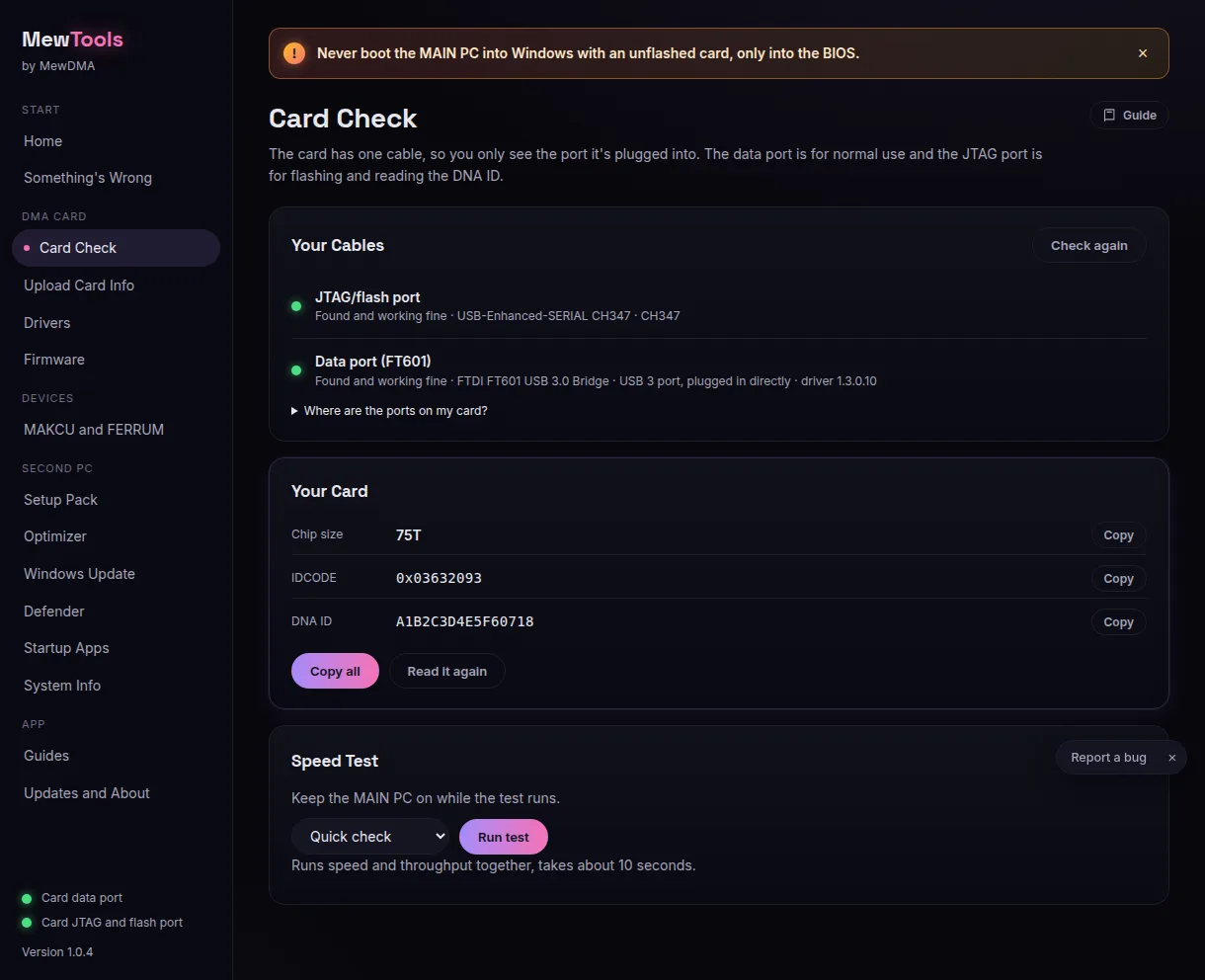Start the speed test with Run test
Viewport: 1205px width, 980px height.
[504, 837]
